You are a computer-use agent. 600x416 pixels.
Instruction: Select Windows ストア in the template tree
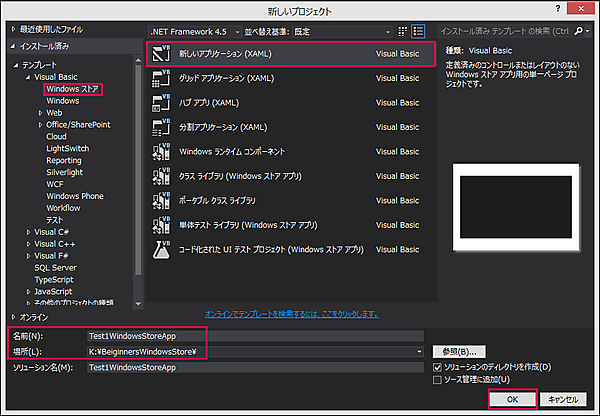pyautogui.click(x=74, y=89)
